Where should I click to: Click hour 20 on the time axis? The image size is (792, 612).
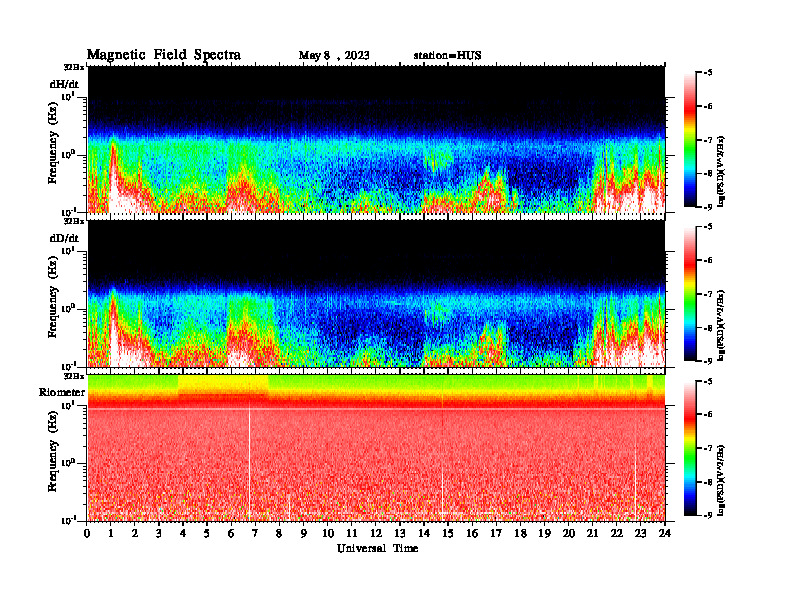(x=569, y=533)
